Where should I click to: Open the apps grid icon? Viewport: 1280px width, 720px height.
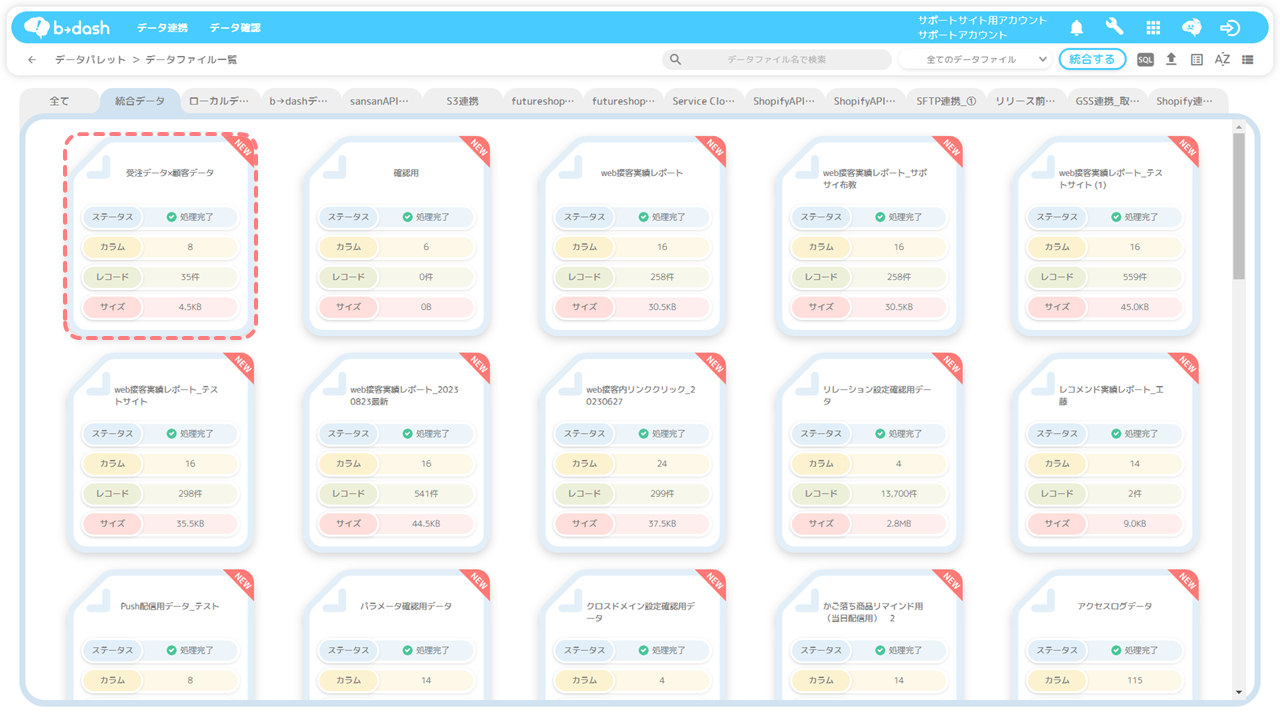click(1153, 28)
